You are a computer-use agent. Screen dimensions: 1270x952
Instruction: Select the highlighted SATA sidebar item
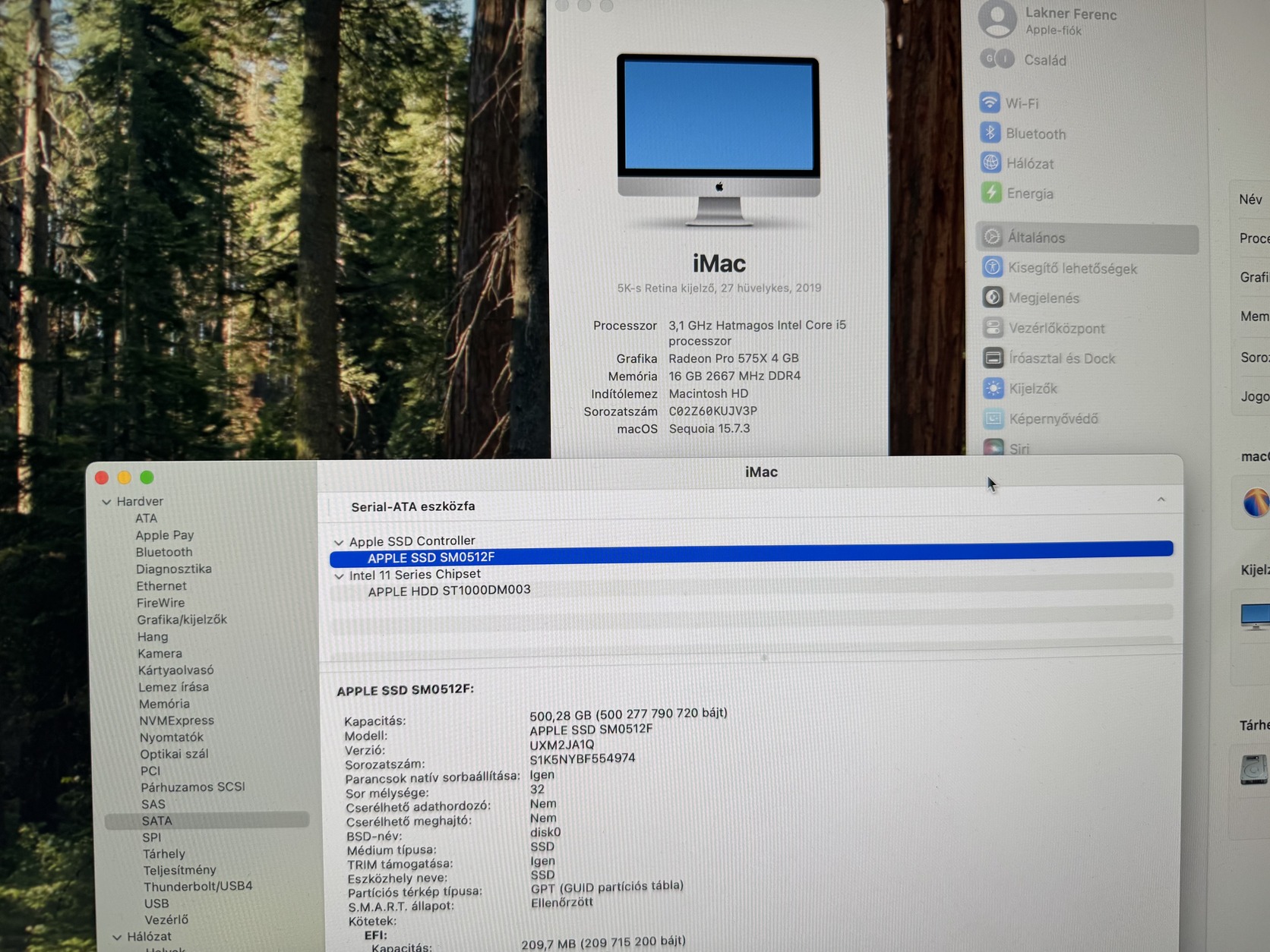207,821
